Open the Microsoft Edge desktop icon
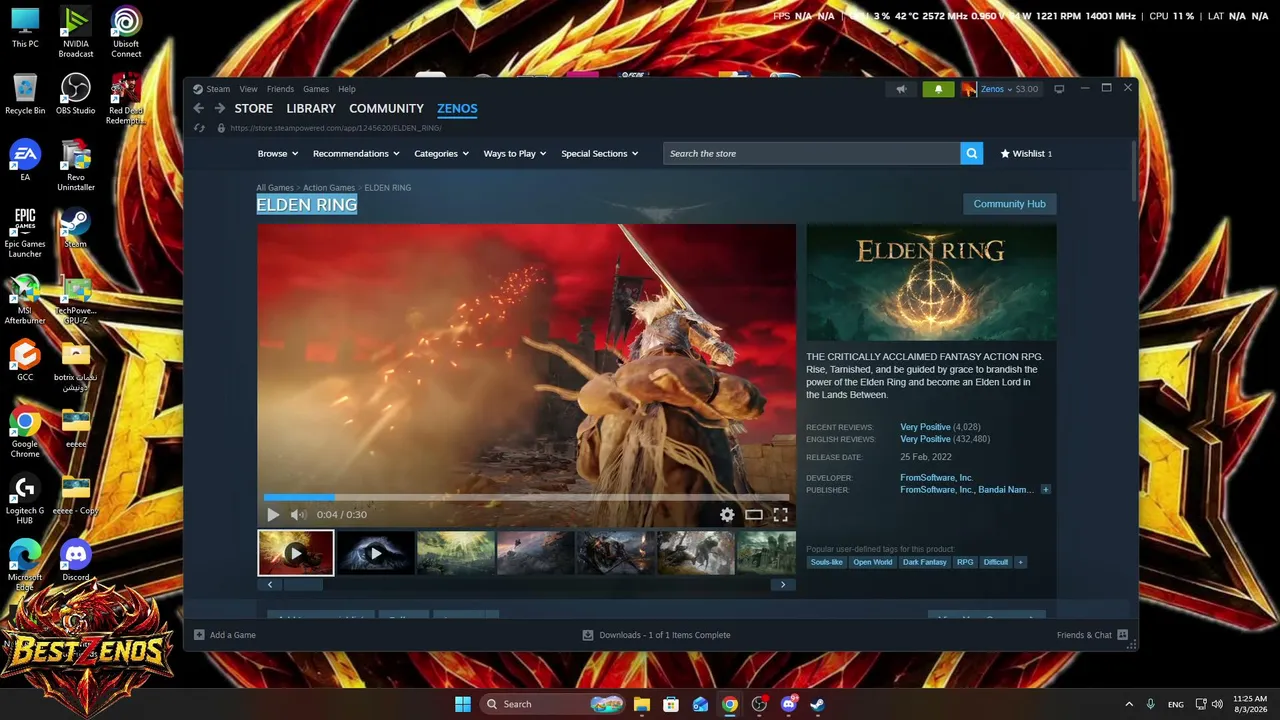This screenshot has width=1280, height=720. pos(25,565)
